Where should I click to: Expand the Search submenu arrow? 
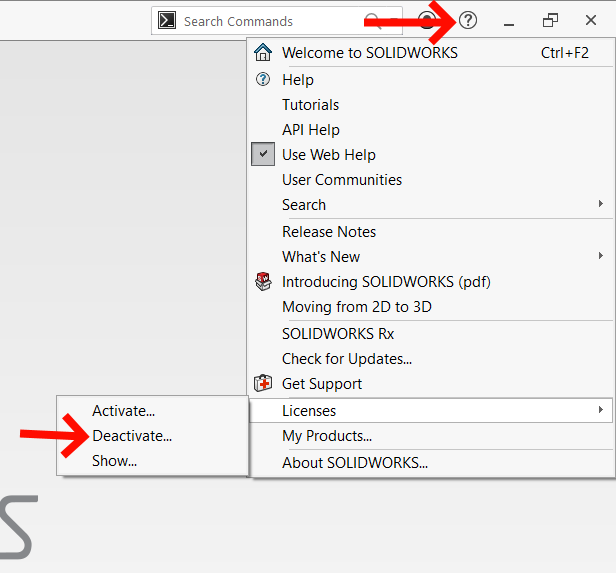click(x=600, y=203)
